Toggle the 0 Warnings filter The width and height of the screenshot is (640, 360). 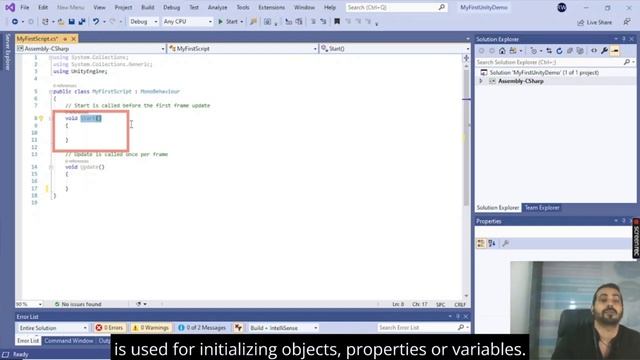tap(151, 328)
